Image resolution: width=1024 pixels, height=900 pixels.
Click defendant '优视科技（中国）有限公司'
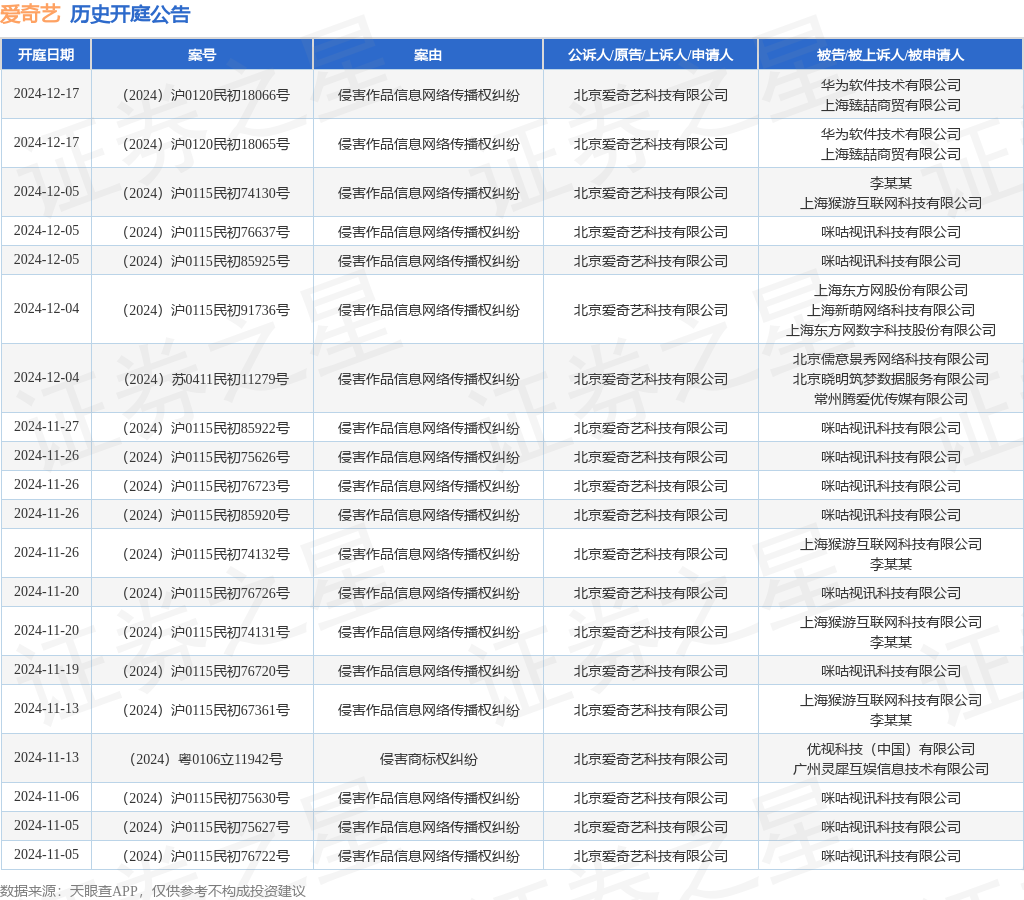point(891,749)
